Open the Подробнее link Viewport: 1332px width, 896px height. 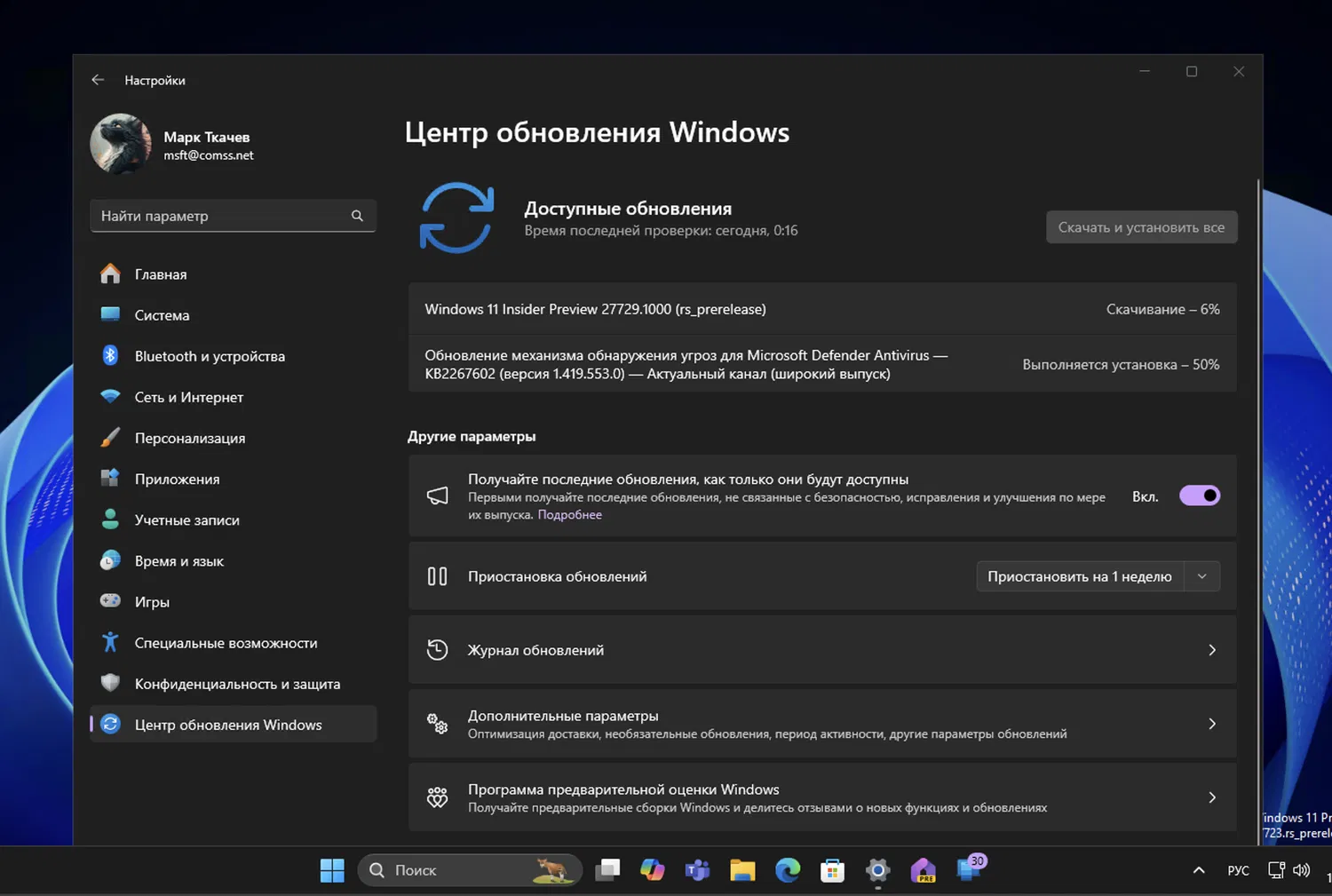pos(569,514)
